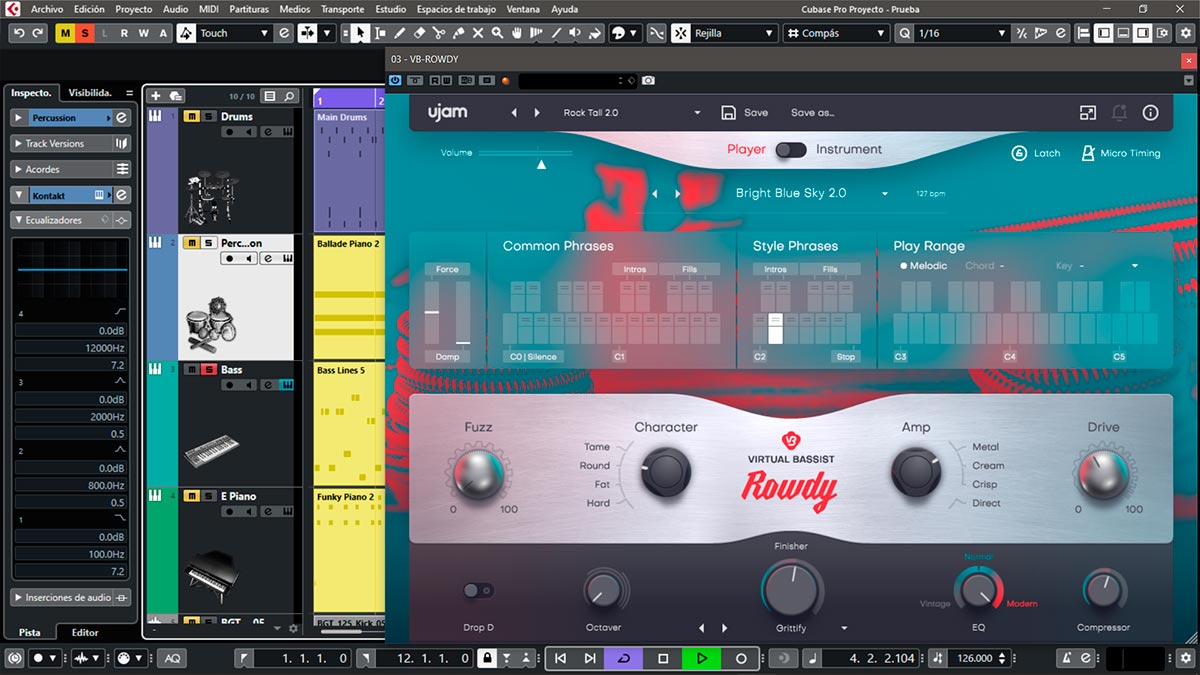Toggle the global Solo S button
This screenshot has height=675, width=1200.
84,33
